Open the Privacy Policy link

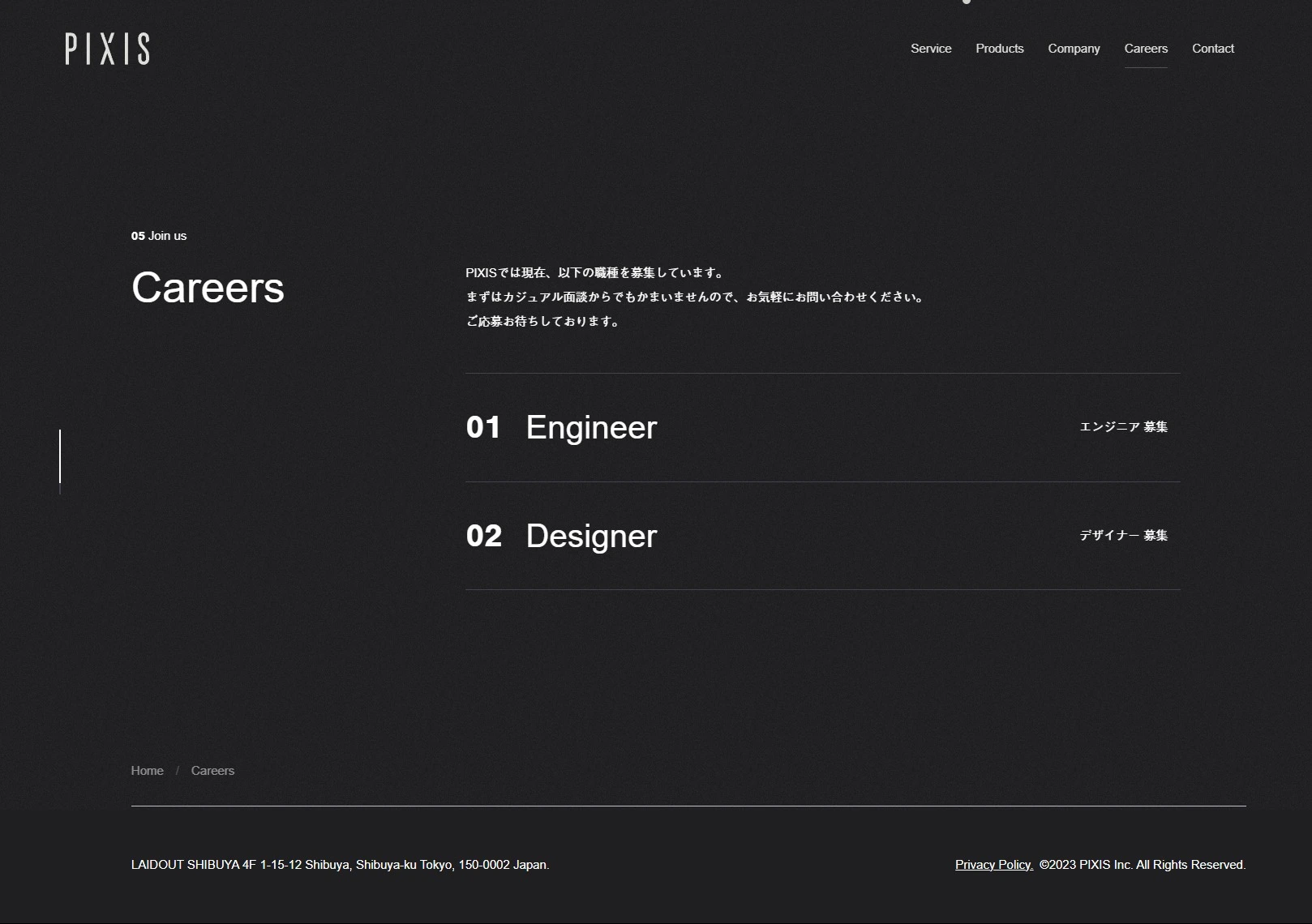993,865
